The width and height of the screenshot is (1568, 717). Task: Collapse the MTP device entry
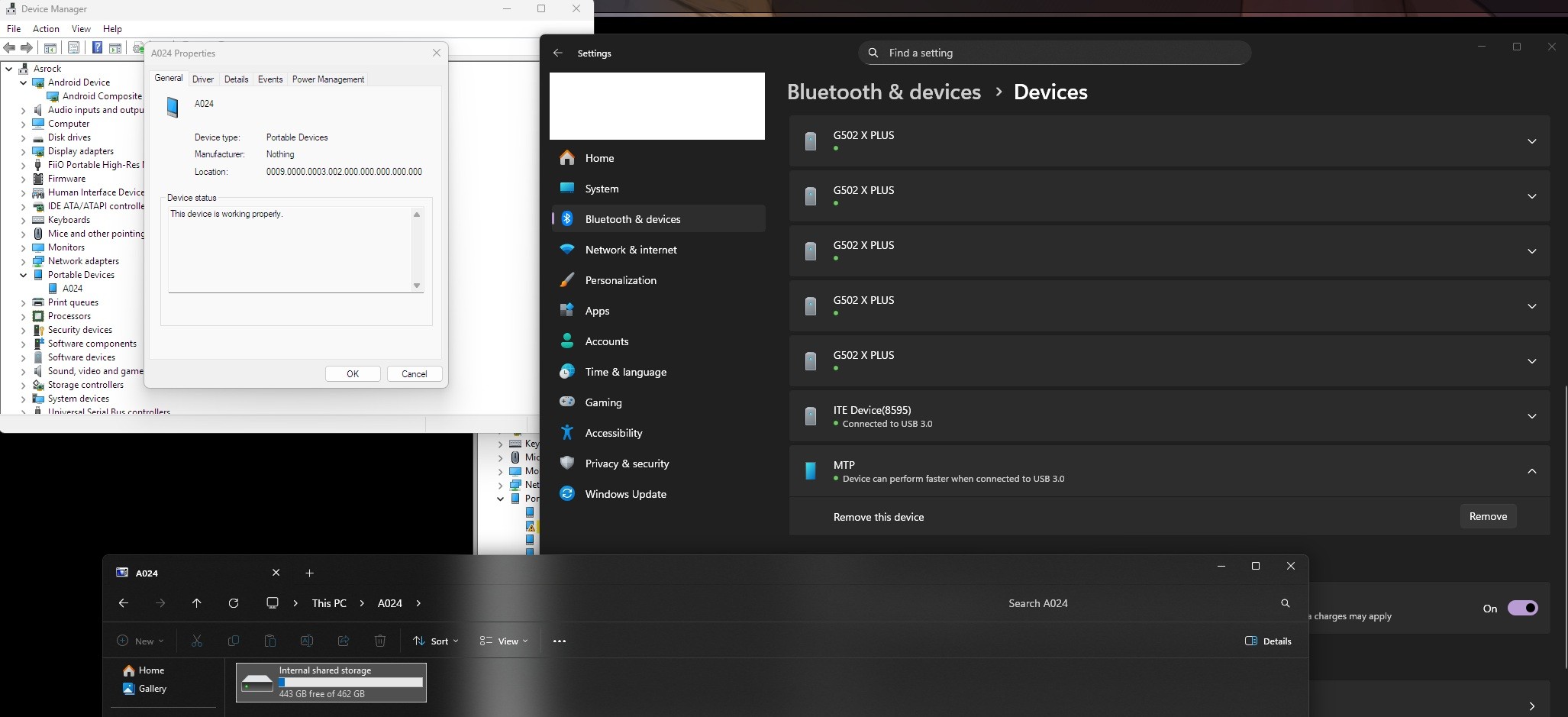tap(1531, 471)
